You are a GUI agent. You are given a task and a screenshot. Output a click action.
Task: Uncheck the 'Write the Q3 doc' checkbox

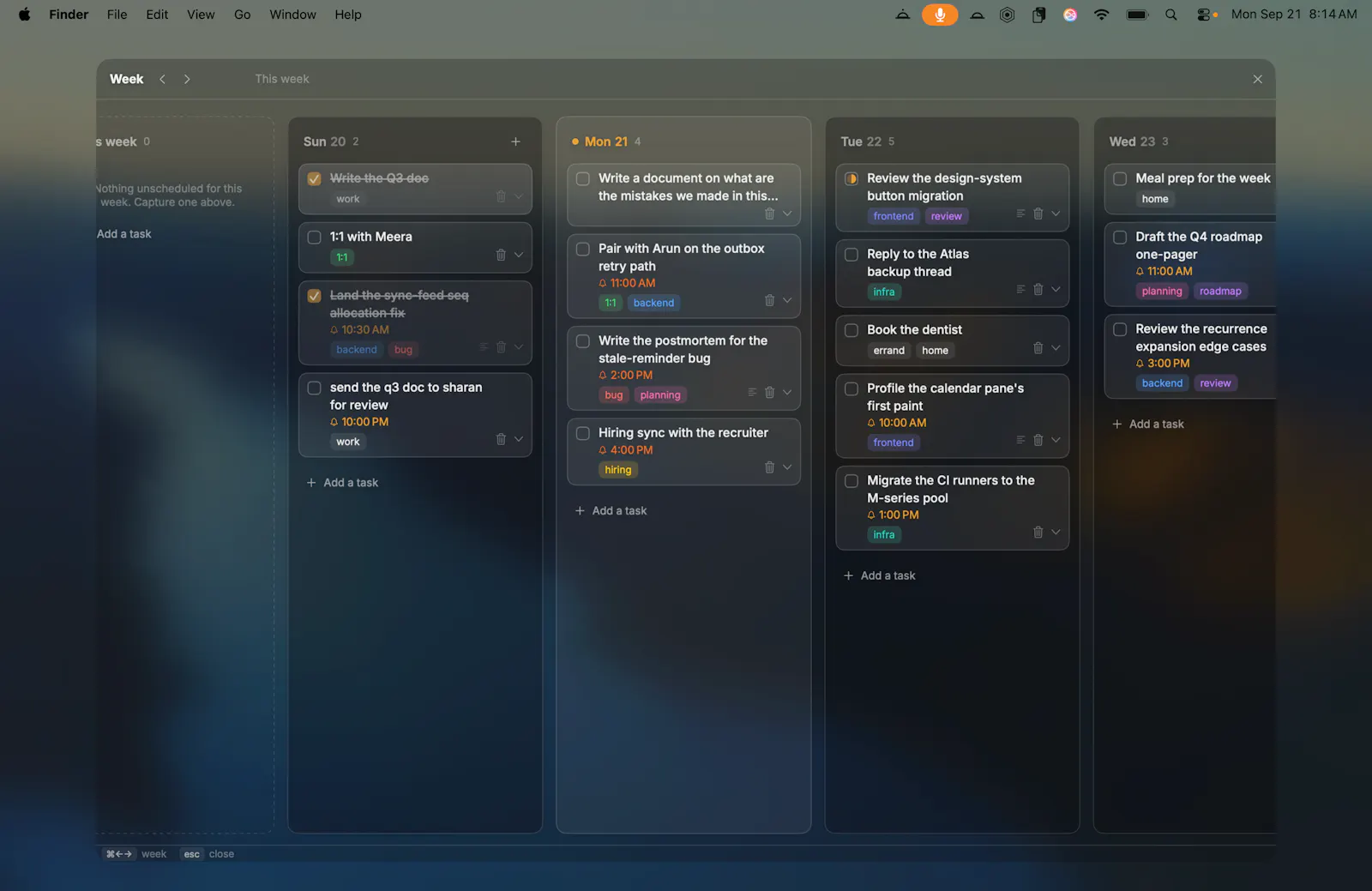pyautogui.click(x=314, y=178)
